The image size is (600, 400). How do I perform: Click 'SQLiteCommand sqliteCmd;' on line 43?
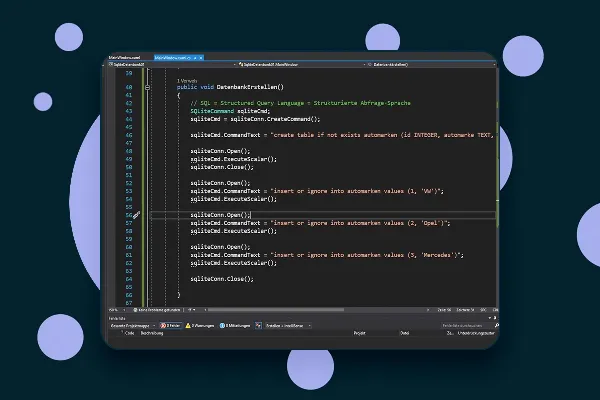click(x=230, y=111)
